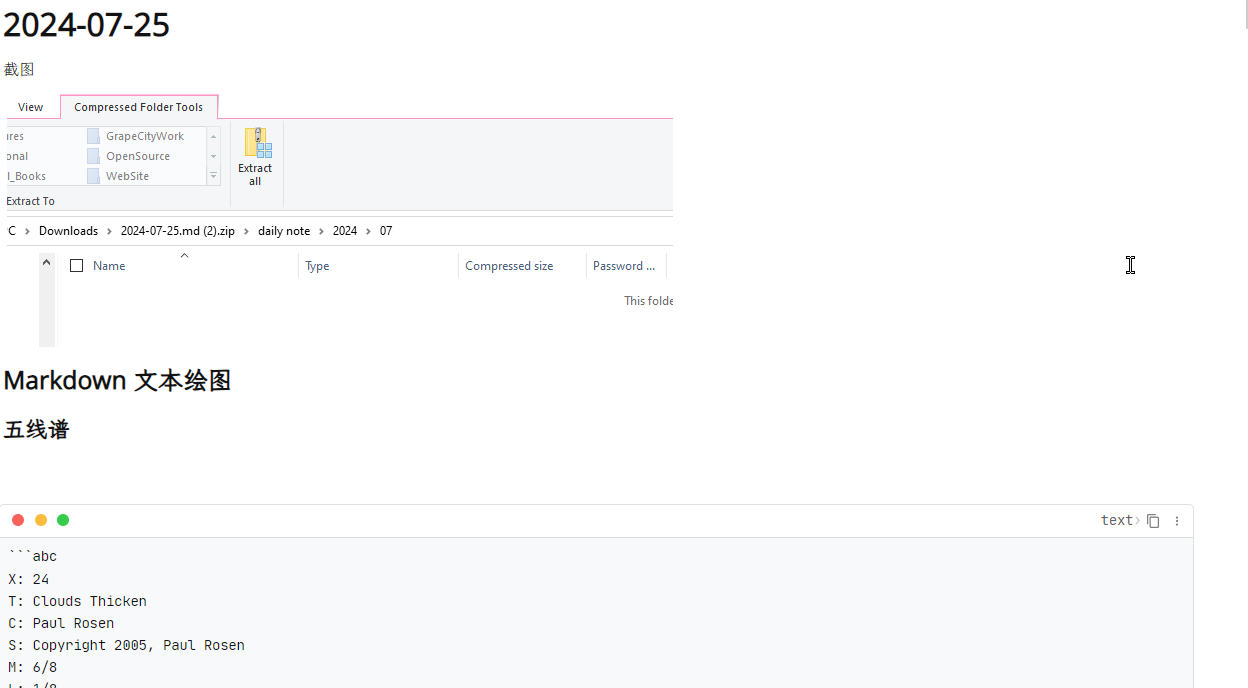Viewport: 1248px width, 688px height.
Task: Click the Extract To group label
Action: coord(31,201)
